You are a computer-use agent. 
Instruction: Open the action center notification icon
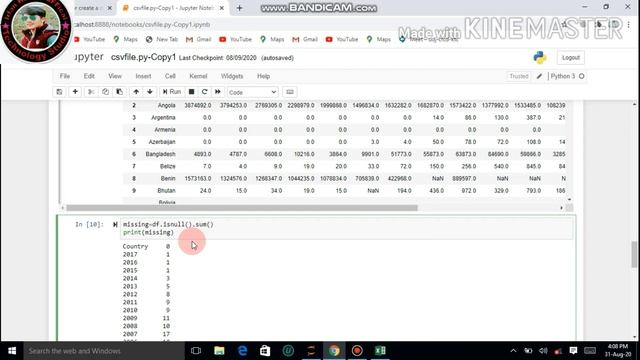573,351
